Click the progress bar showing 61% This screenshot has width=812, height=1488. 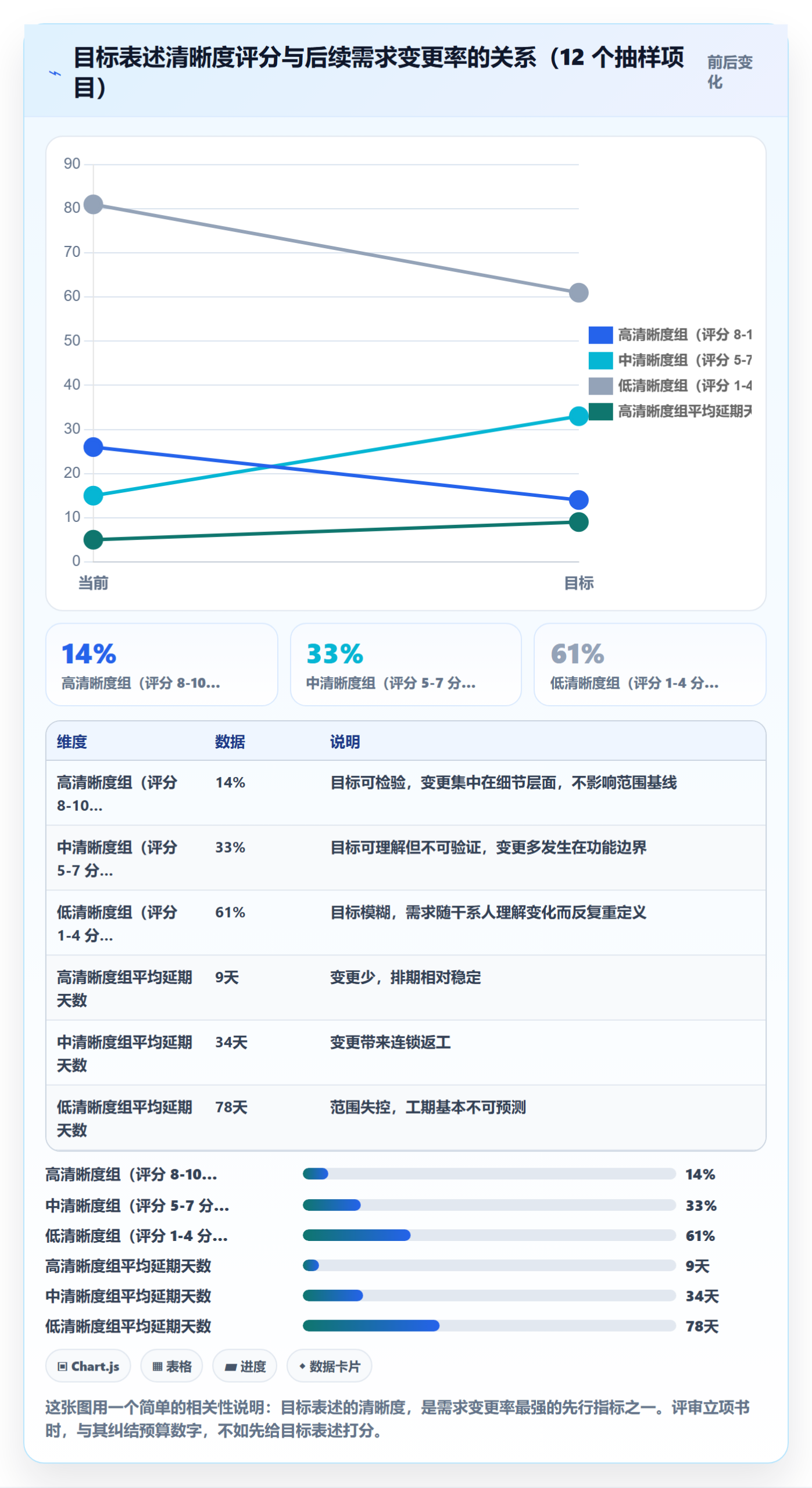point(489,1235)
